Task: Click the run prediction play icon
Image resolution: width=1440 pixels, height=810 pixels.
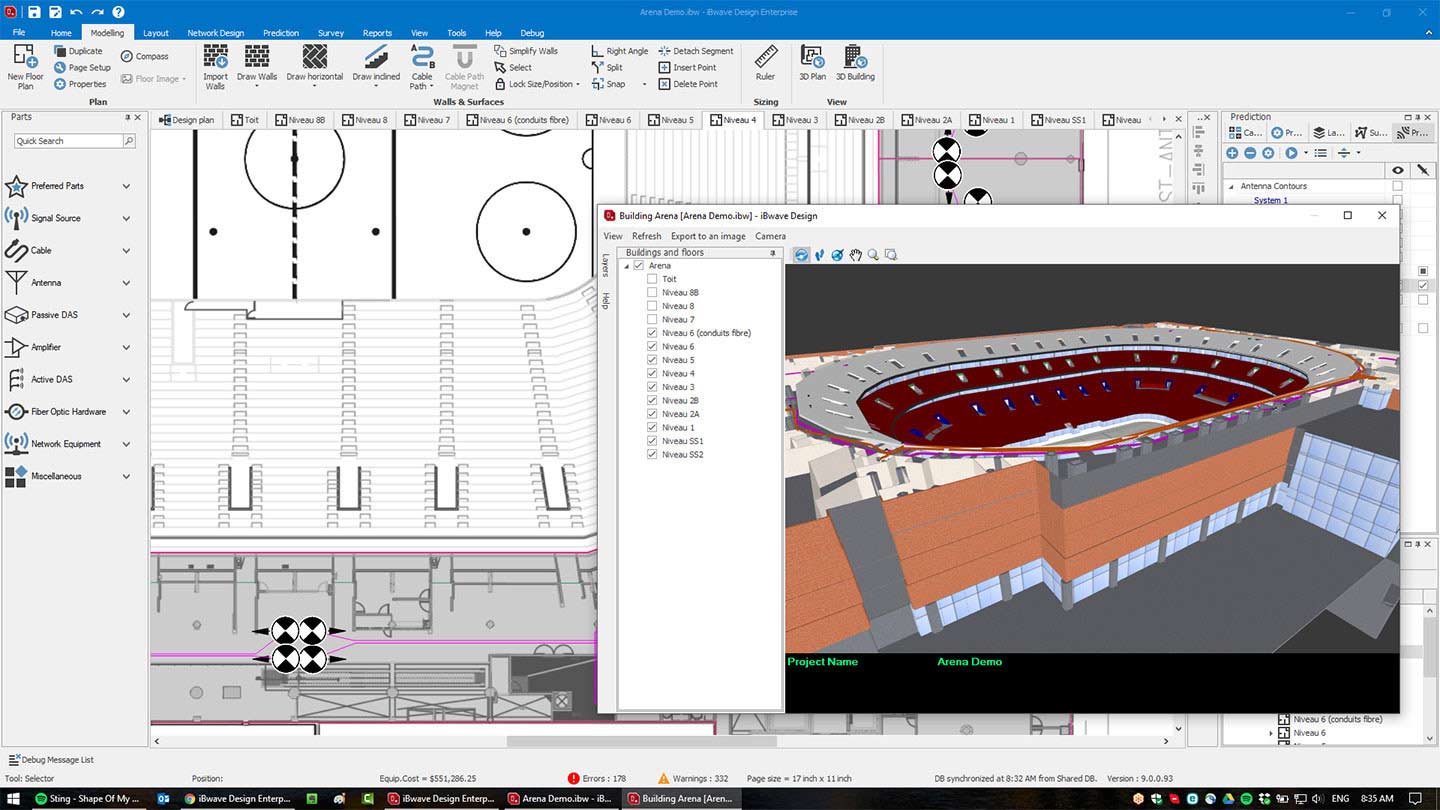Action: [x=1292, y=153]
